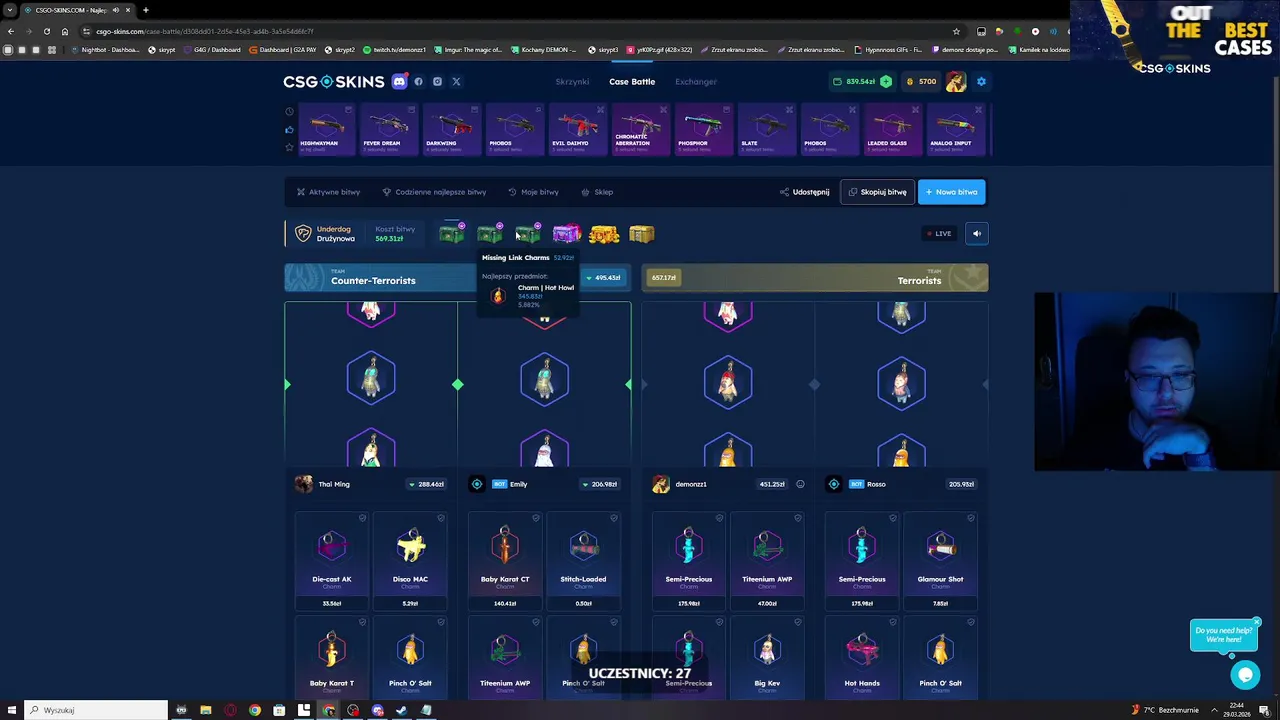The width and height of the screenshot is (1280, 720).
Task: Select the first green case icon
Action: click(x=452, y=234)
